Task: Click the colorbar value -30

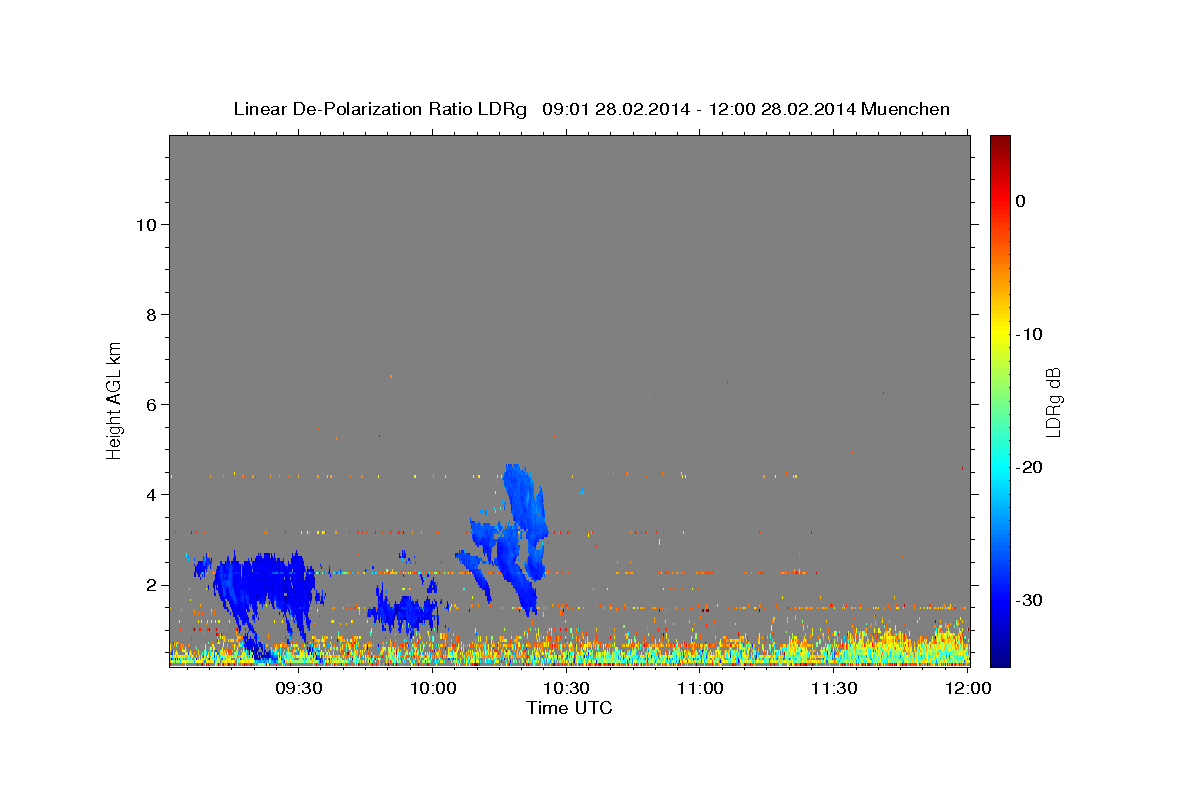Action: click(1029, 600)
